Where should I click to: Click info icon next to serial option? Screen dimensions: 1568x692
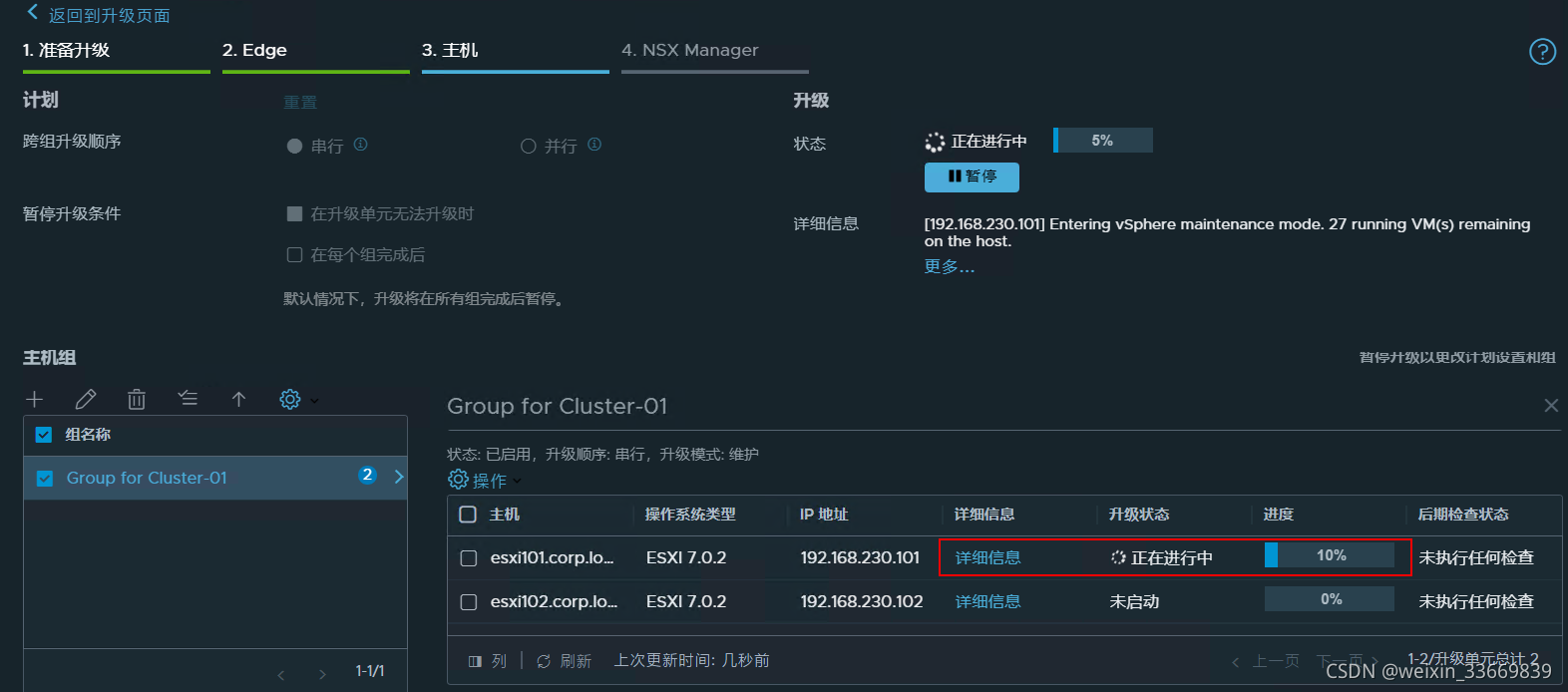[361, 145]
